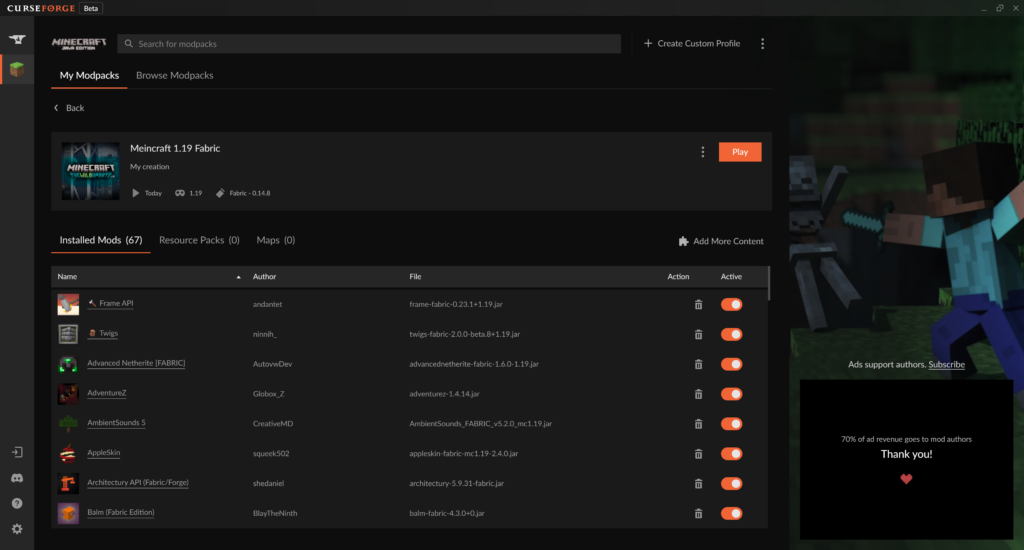Turn off the AppleSkin mod
The image size is (1024, 550).
click(x=731, y=454)
